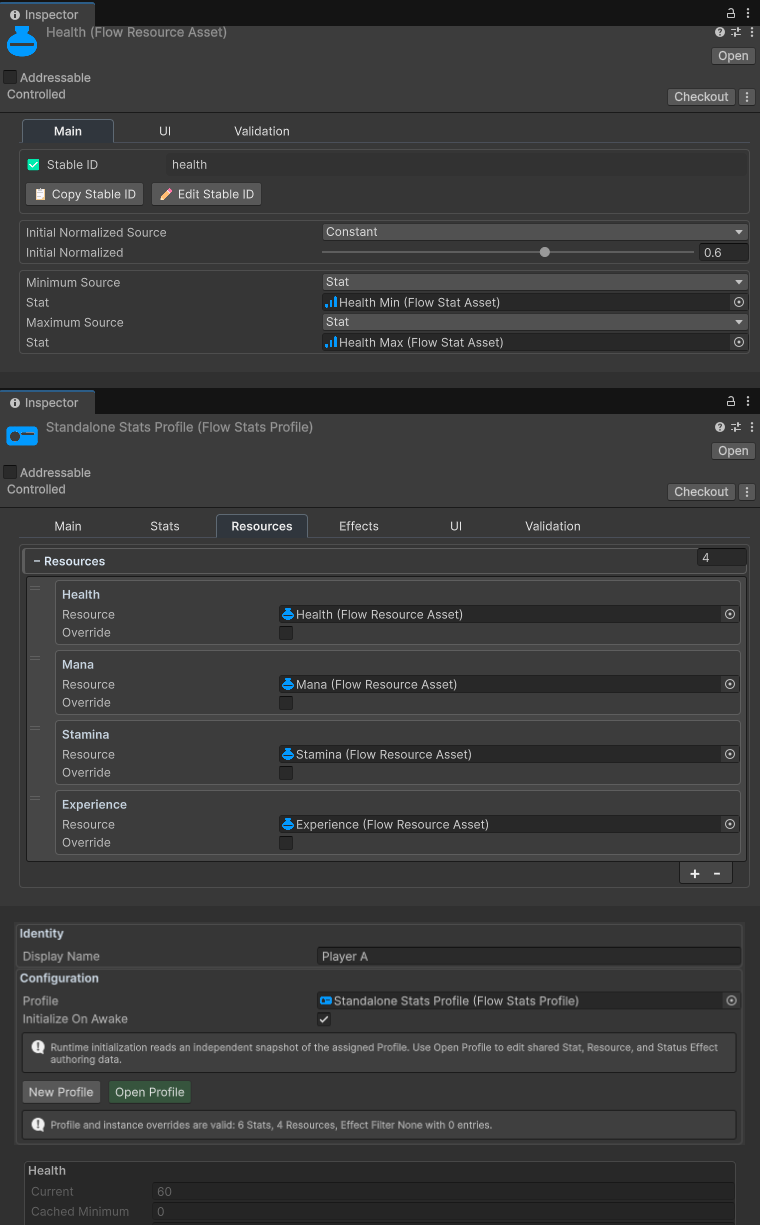The width and height of the screenshot is (760, 1225).
Task: Open help for Health Flow Resource Asset
Action: pyautogui.click(x=720, y=33)
